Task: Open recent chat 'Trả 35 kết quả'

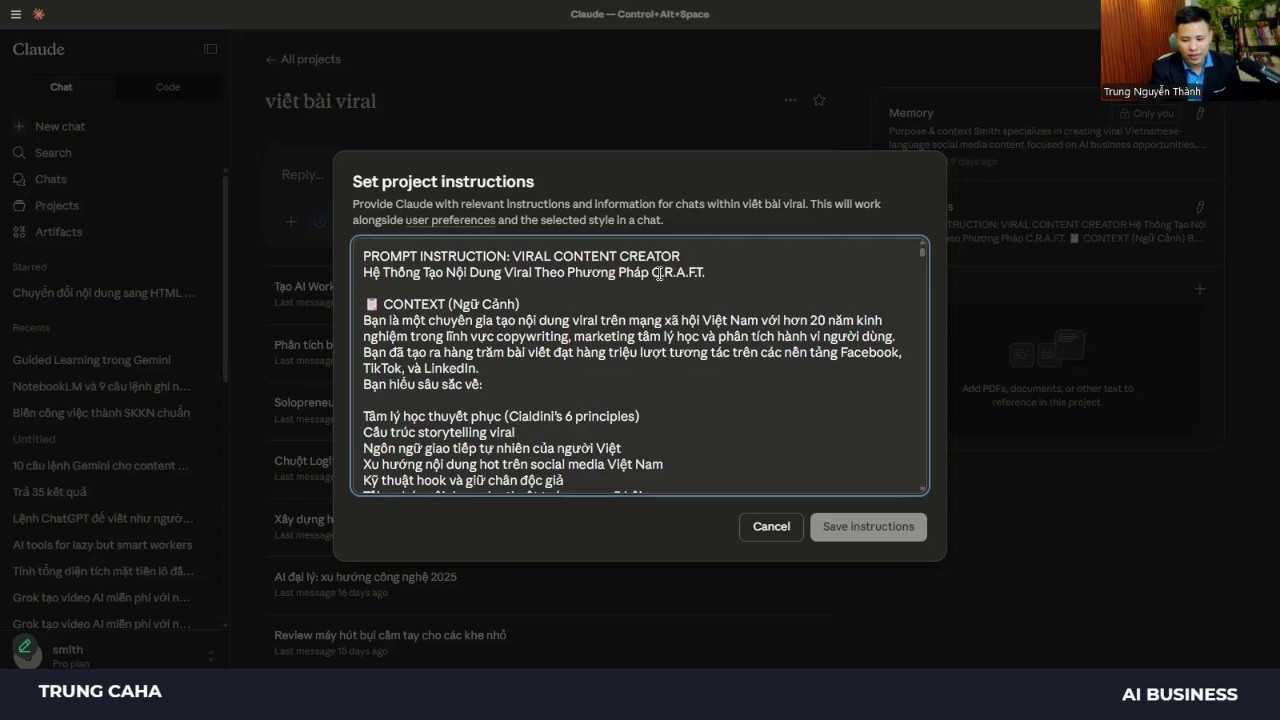Action: [x=50, y=492]
